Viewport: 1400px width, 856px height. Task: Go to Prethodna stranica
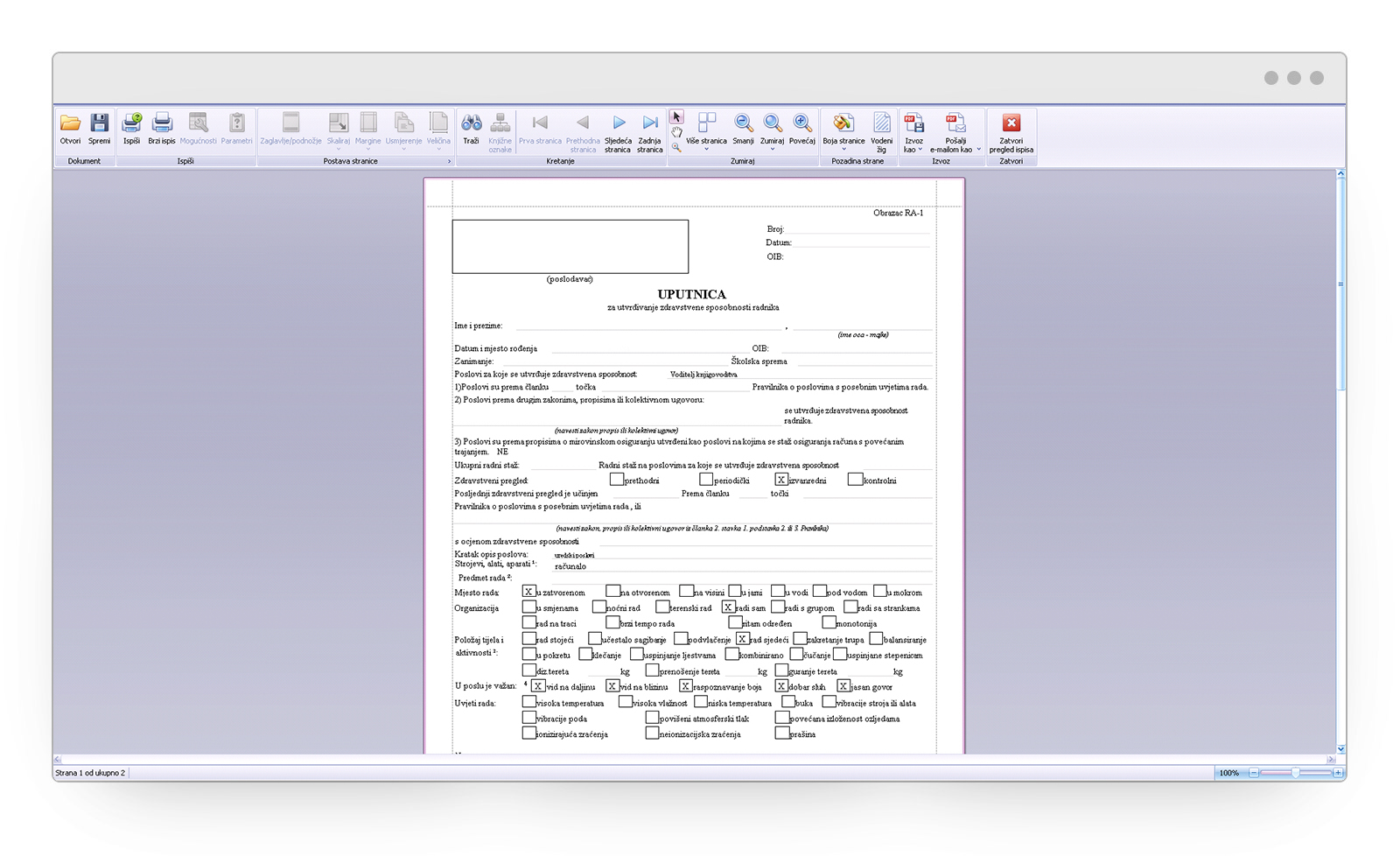click(583, 132)
